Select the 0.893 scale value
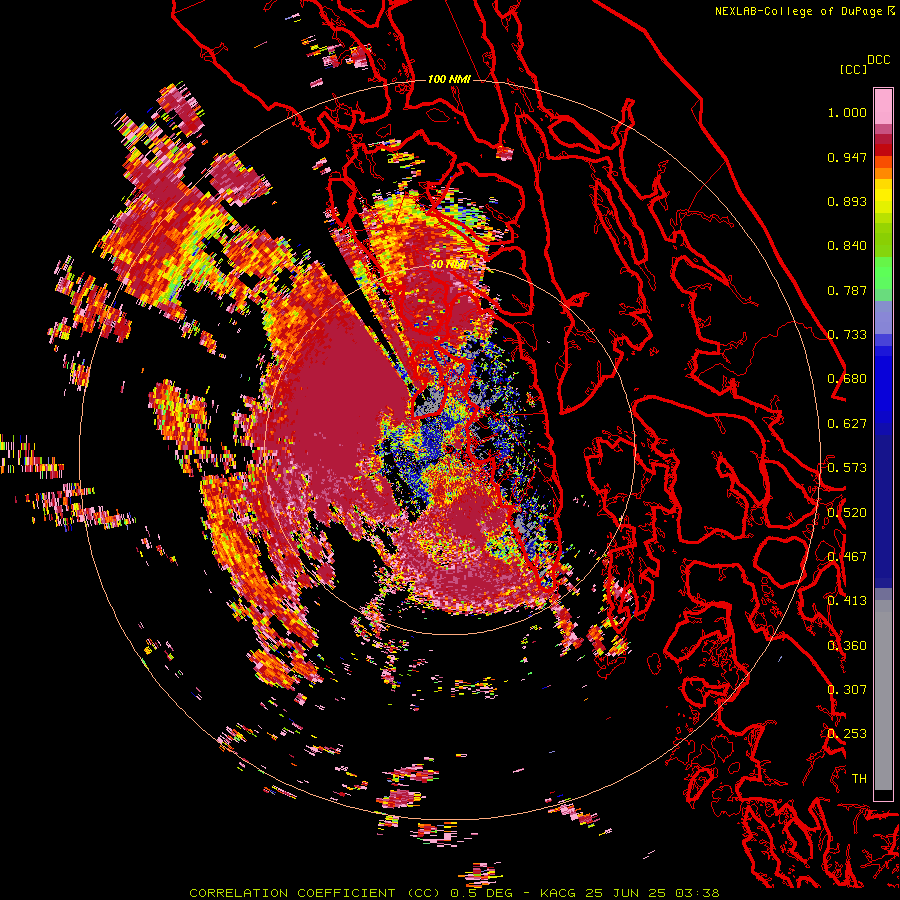This screenshot has height=900, width=900. pos(847,201)
